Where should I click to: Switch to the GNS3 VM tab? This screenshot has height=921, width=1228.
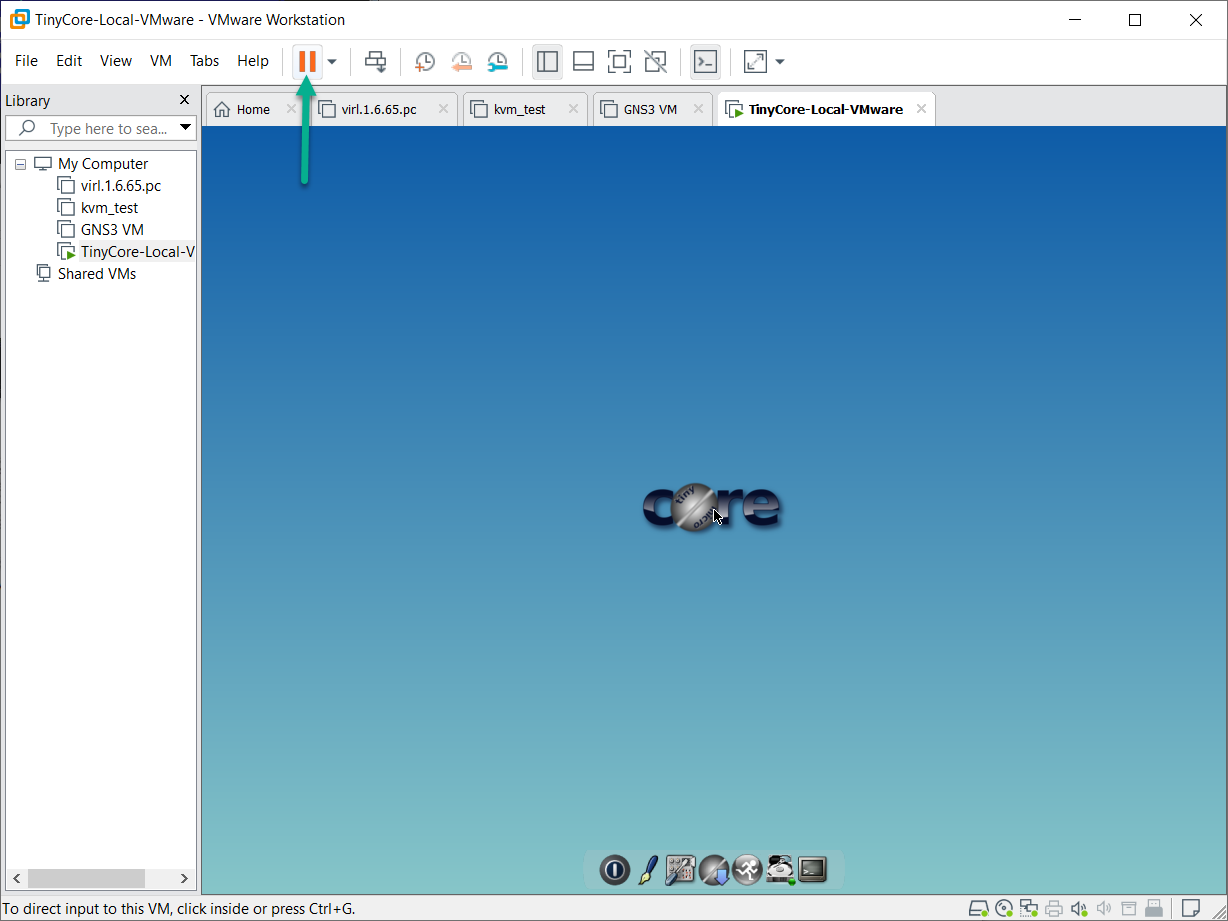tap(650, 109)
